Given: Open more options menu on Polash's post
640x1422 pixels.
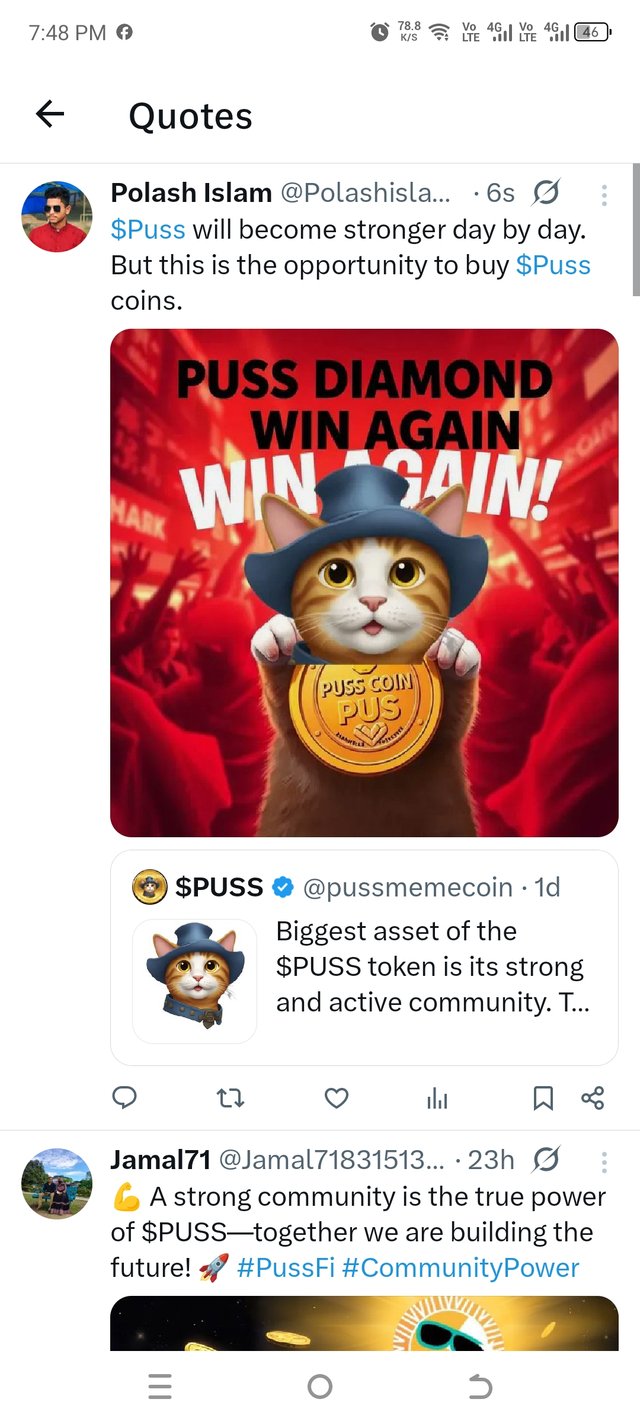Looking at the screenshot, I should (x=604, y=194).
